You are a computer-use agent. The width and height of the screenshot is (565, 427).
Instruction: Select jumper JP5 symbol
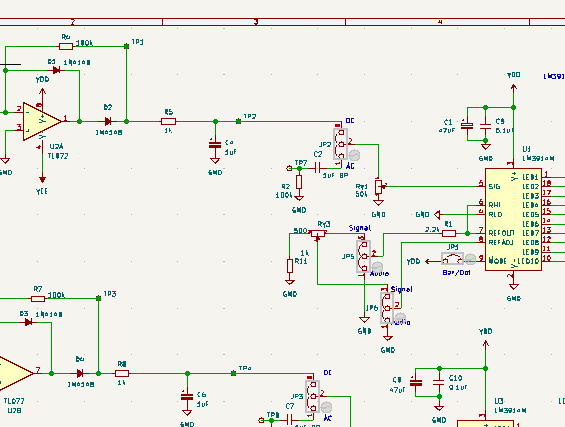[x=364, y=256]
